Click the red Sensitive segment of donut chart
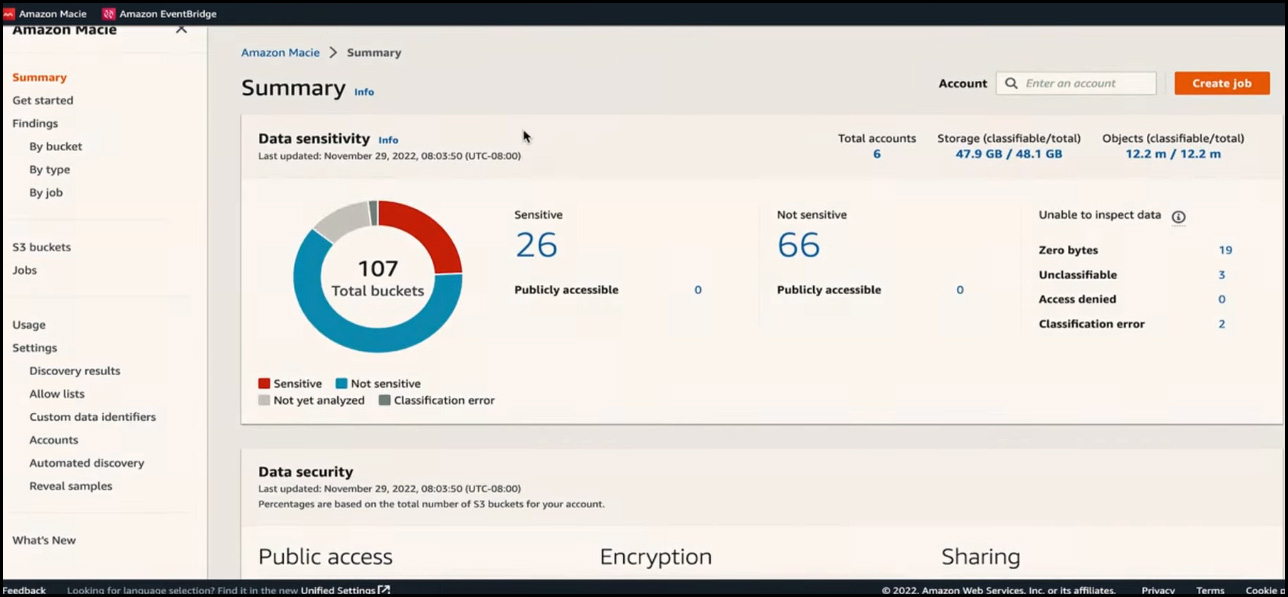 point(429,229)
